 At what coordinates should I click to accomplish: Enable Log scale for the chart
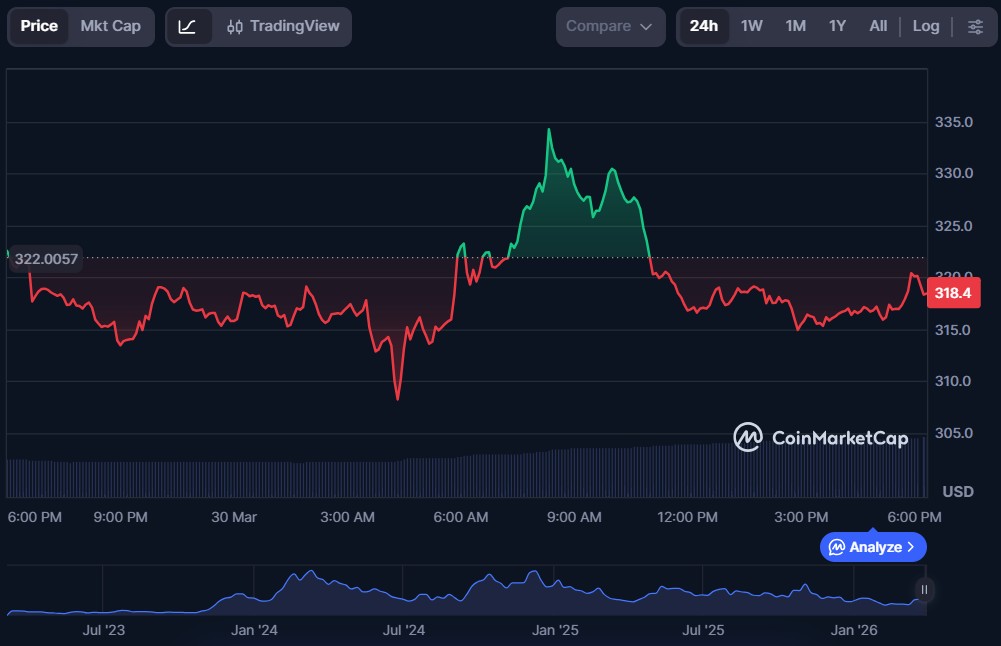pos(925,26)
